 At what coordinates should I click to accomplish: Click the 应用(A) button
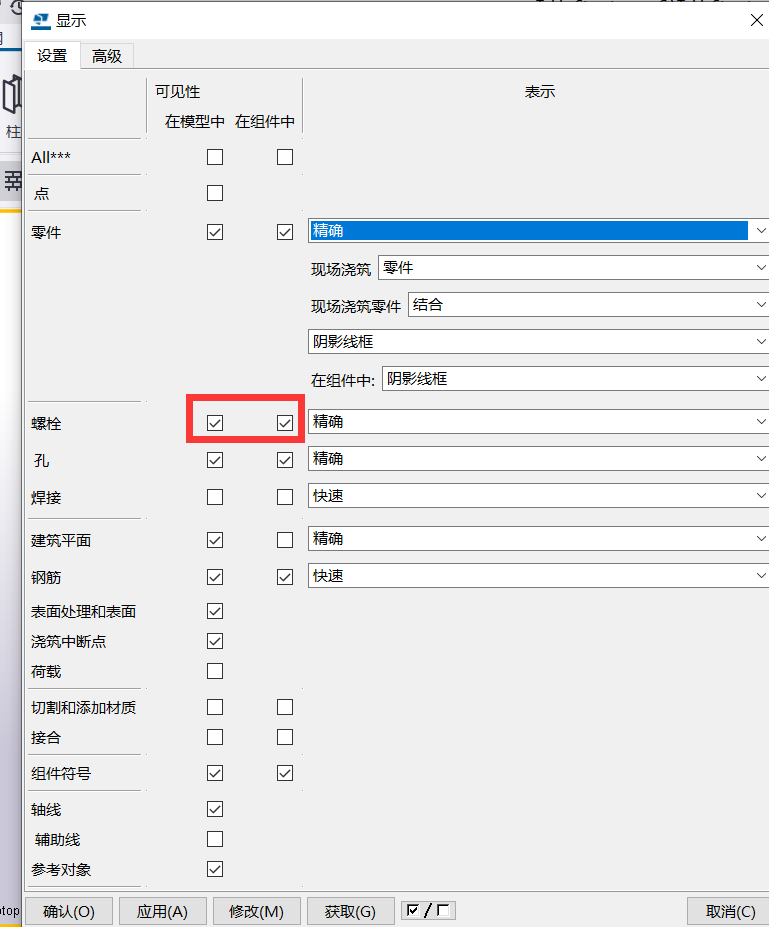(x=163, y=912)
